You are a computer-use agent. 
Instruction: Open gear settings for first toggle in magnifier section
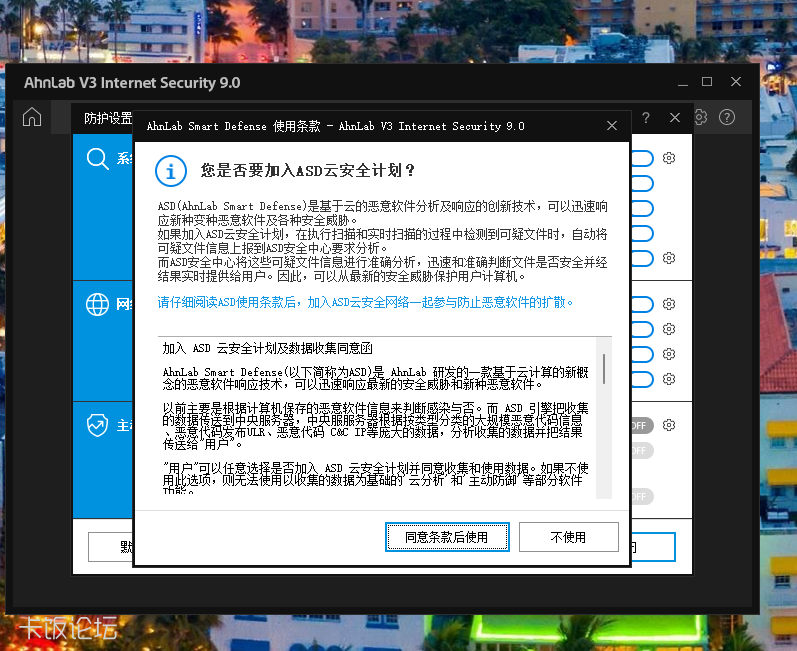(669, 158)
